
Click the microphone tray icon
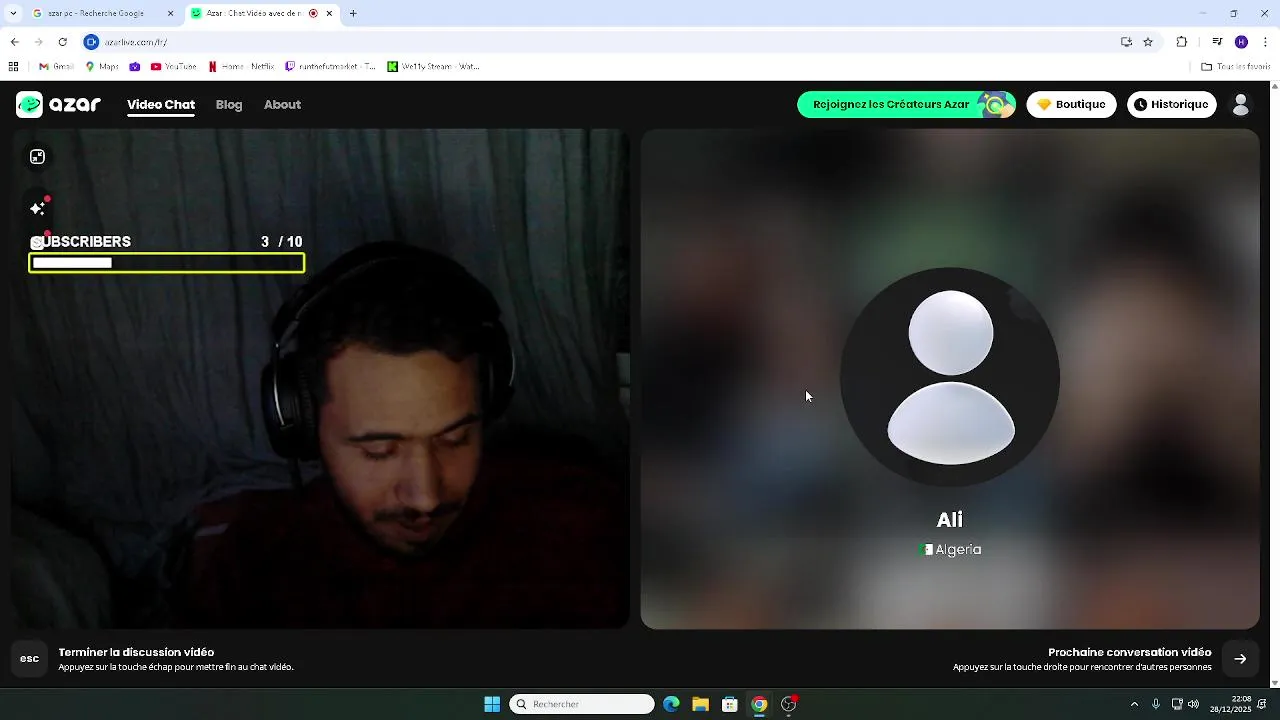pyautogui.click(x=1156, y=704)
